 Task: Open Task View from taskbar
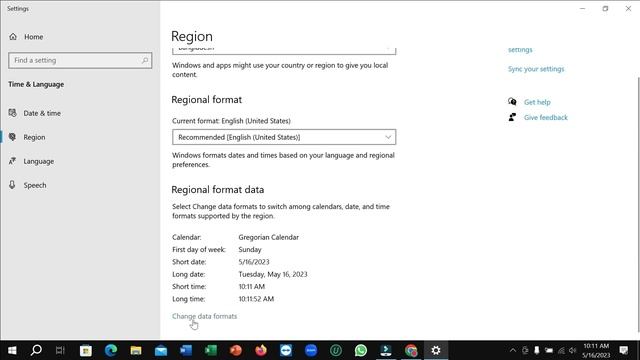point(60,350)
